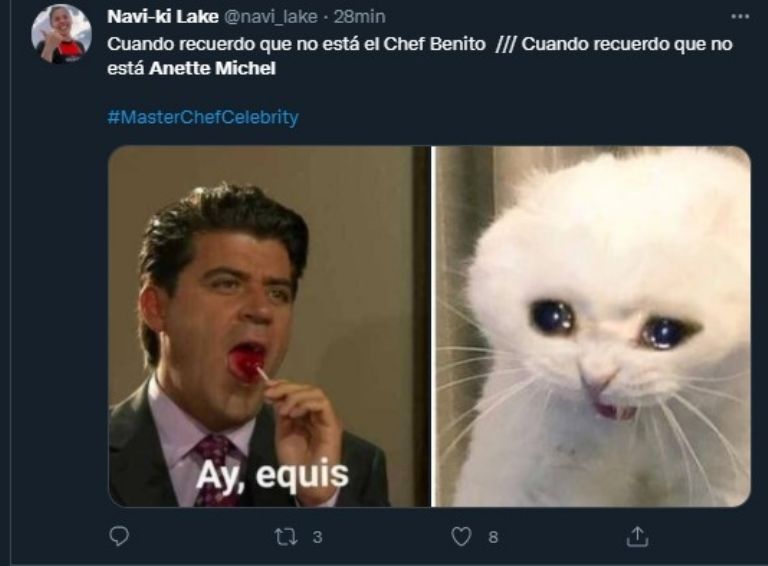This screenshot has width=768, height=566.
Task: Click the 'Ay, equis' caption on the meme
Action: pyautogui.click(x=272, y=475)
